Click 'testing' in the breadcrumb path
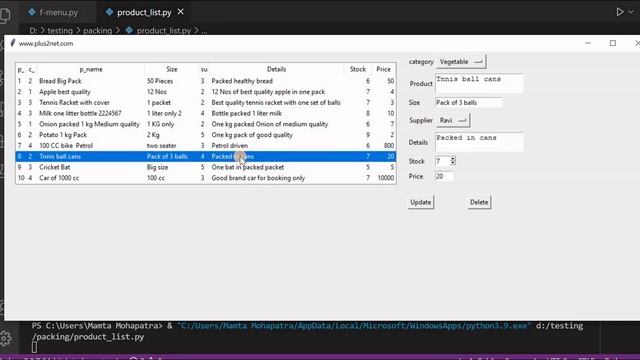 [60, 31]
